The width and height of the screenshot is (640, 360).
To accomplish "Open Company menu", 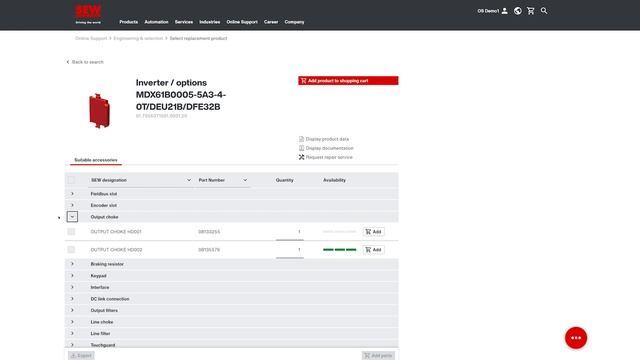I will click(x=294, y=22).
